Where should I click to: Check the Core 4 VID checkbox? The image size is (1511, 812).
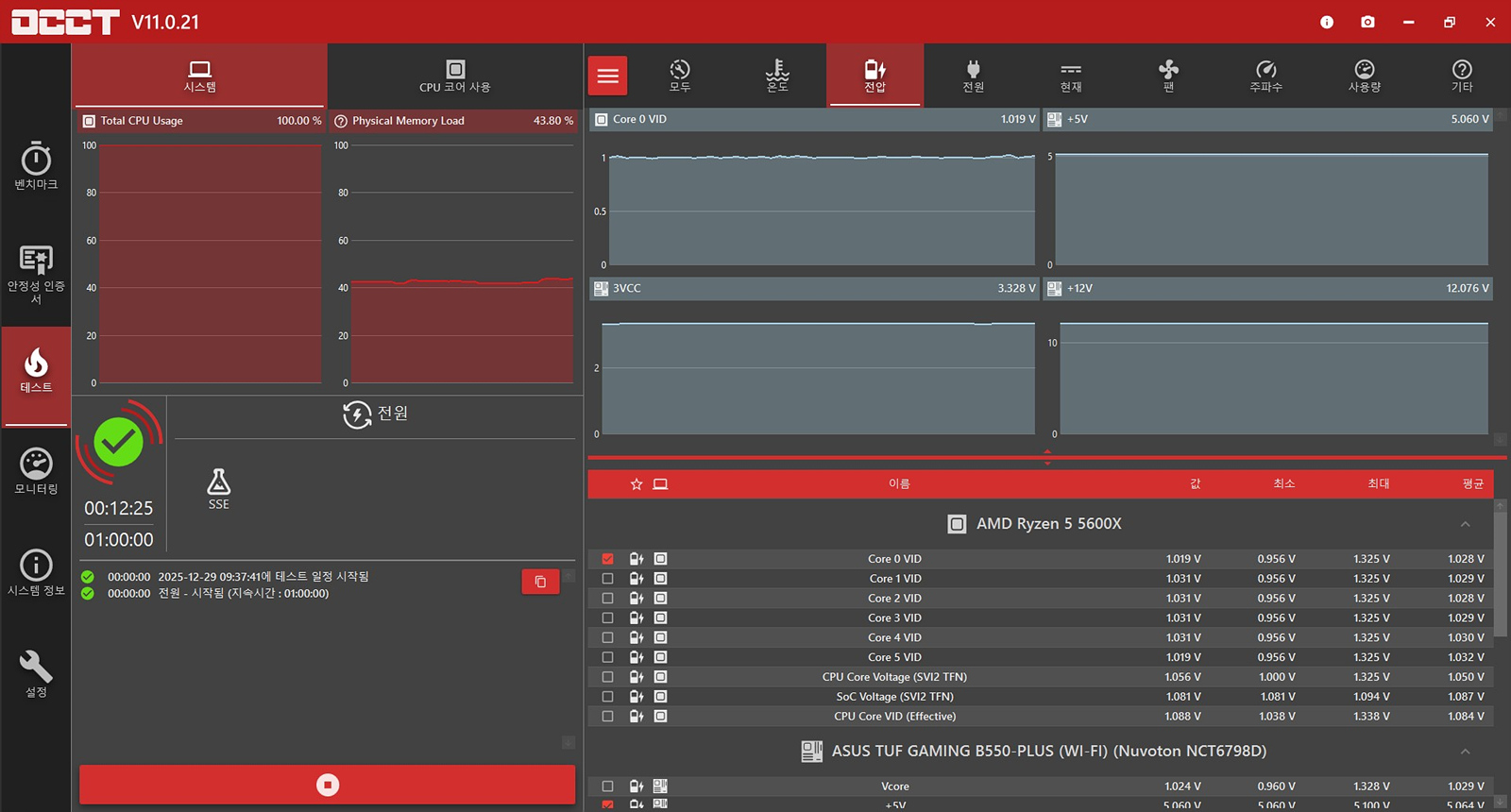(607, 637)
